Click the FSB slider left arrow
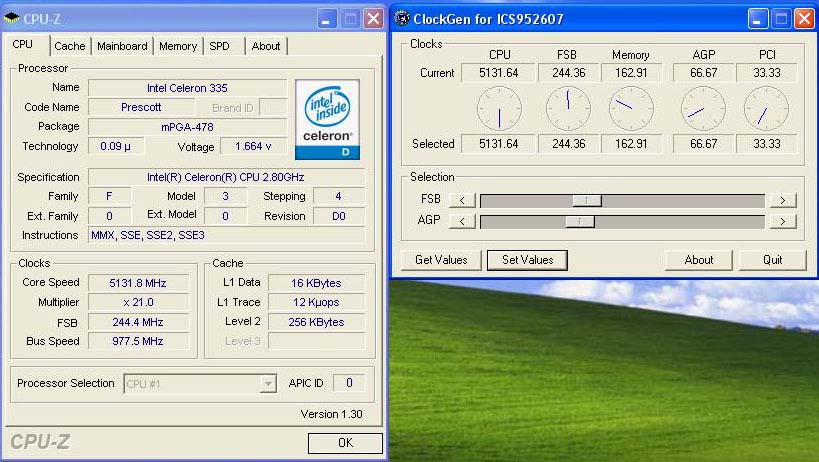This screenshot has width=819, height=462. (x=462, y=200)
